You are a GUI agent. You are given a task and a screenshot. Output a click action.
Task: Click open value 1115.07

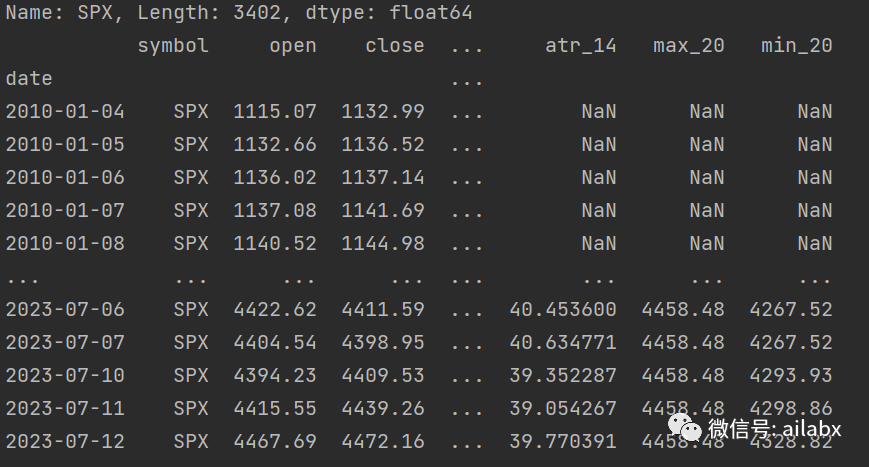275,112
